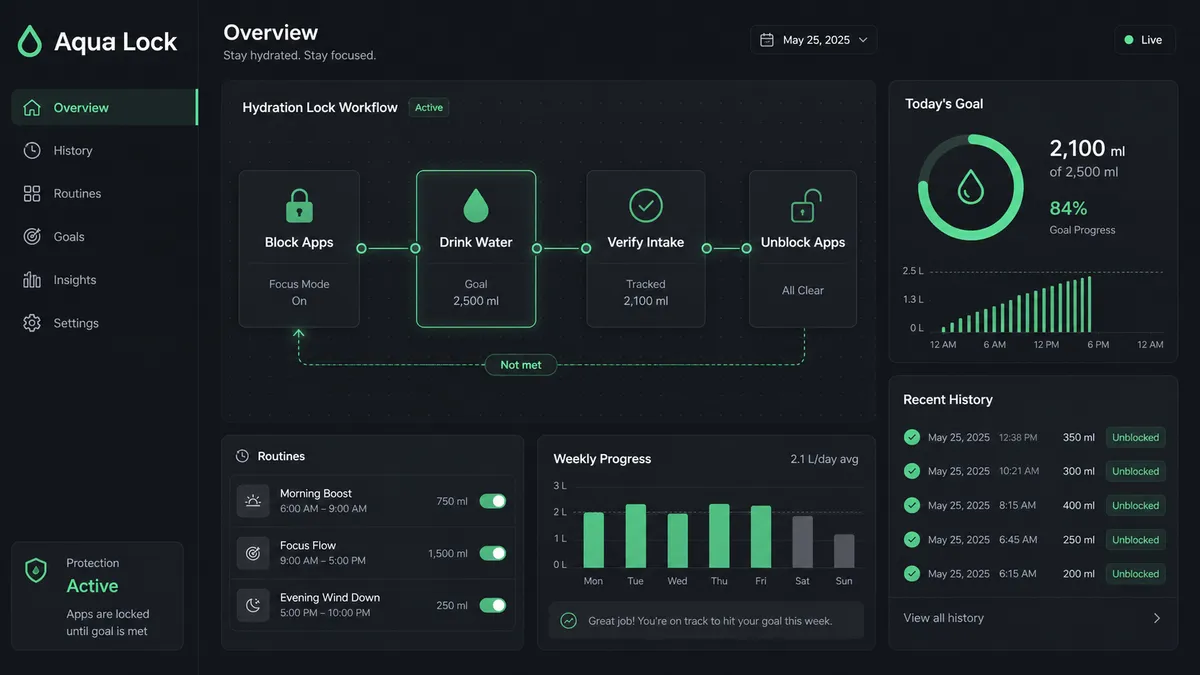Click Unblocked badge for 200 ml entry
The image size is (1200, 675).
1135,573
